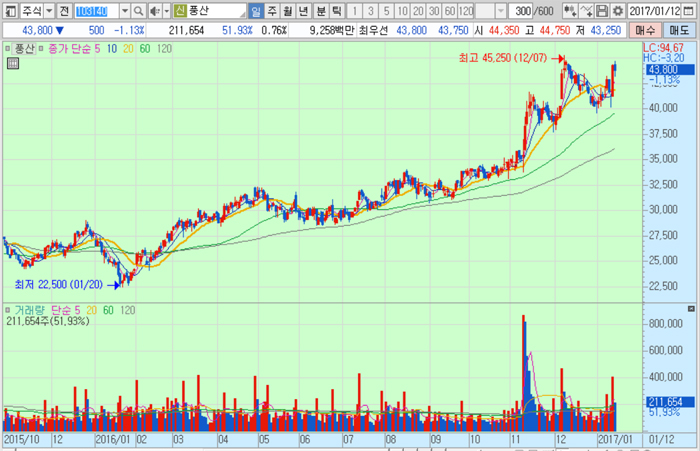Select the 틱 tick chart tab
Screen dimensions: 700x451
click(x=336, y=10)
